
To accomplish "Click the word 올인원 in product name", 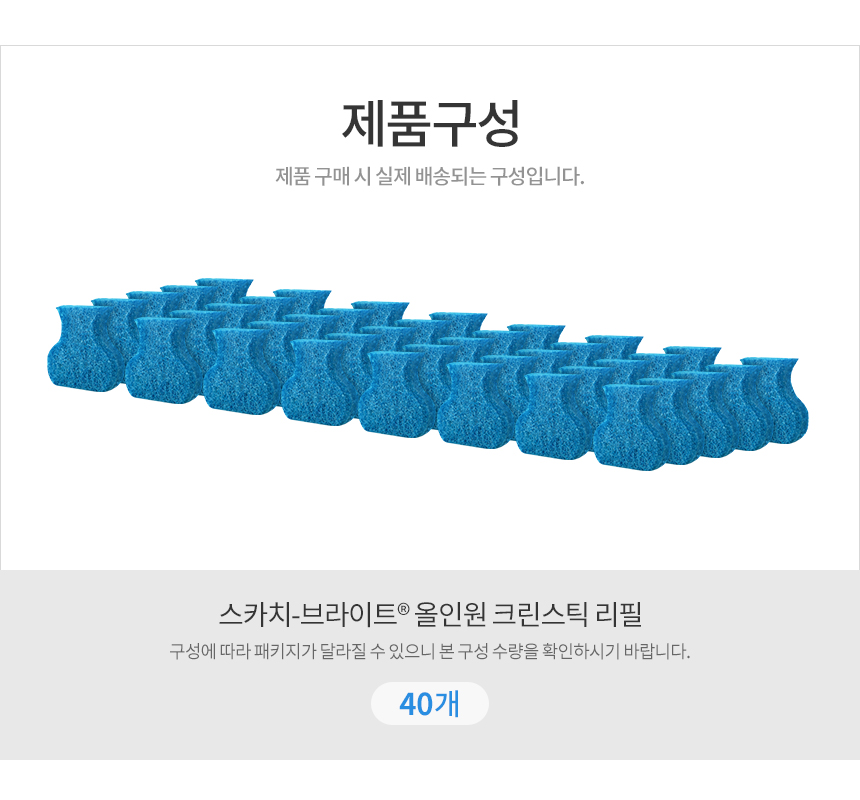I will (x=450, y=614).
